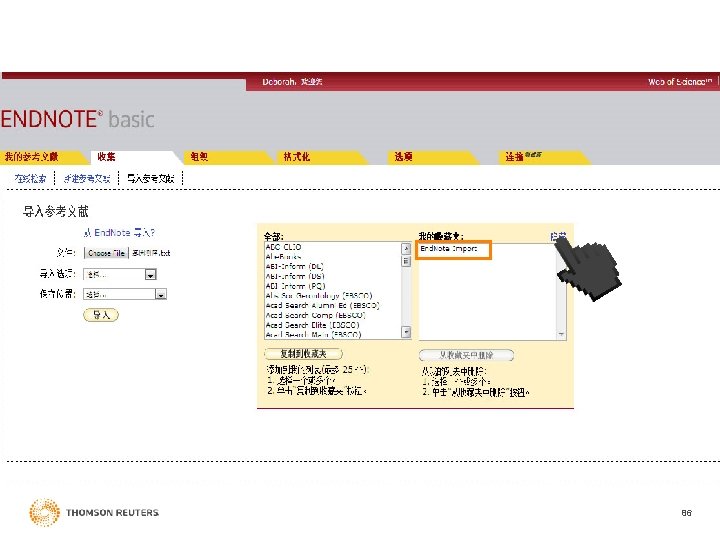Click the Web of Science link
The image size is (720, 540).
(680, 82)
